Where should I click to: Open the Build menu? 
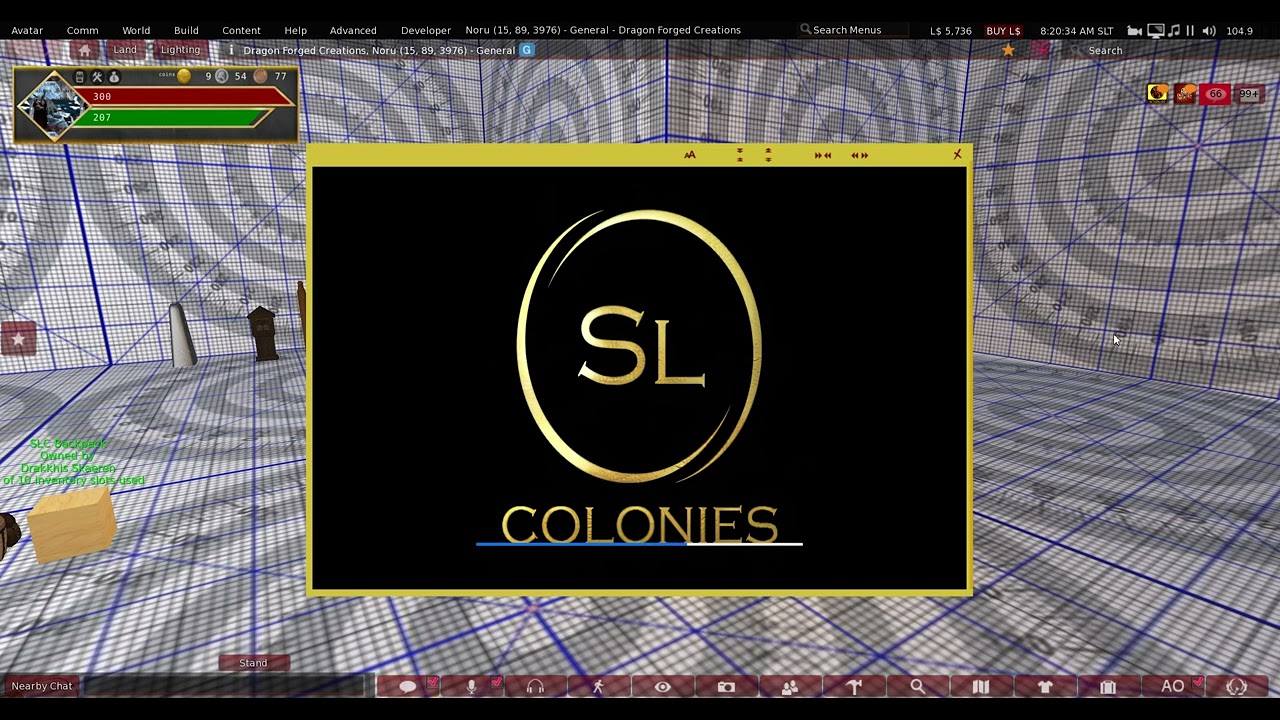(186, 30)
